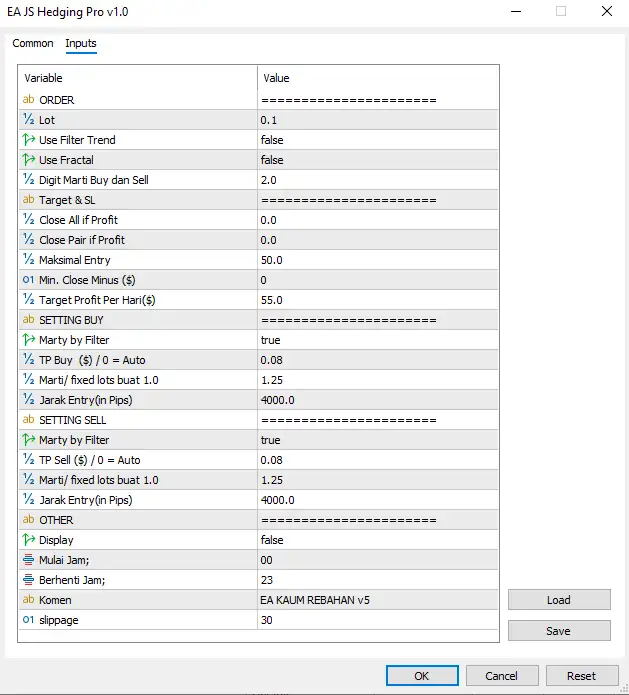Click the icon beside Lot variable
Viewport: 629px width, 695px height.
point(28,120)
